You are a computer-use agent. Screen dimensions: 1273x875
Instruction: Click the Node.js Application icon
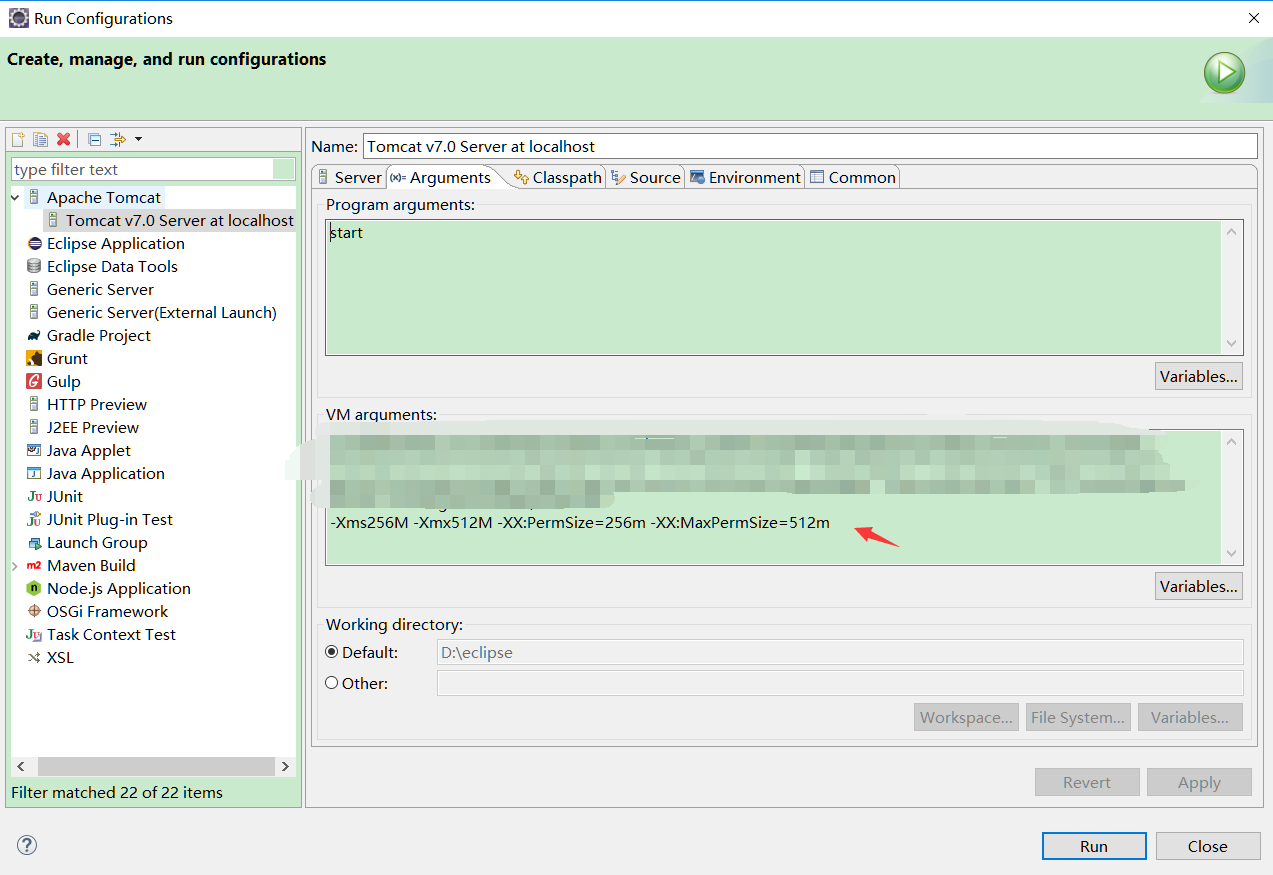pyautogui.click(x=34, y=589)
